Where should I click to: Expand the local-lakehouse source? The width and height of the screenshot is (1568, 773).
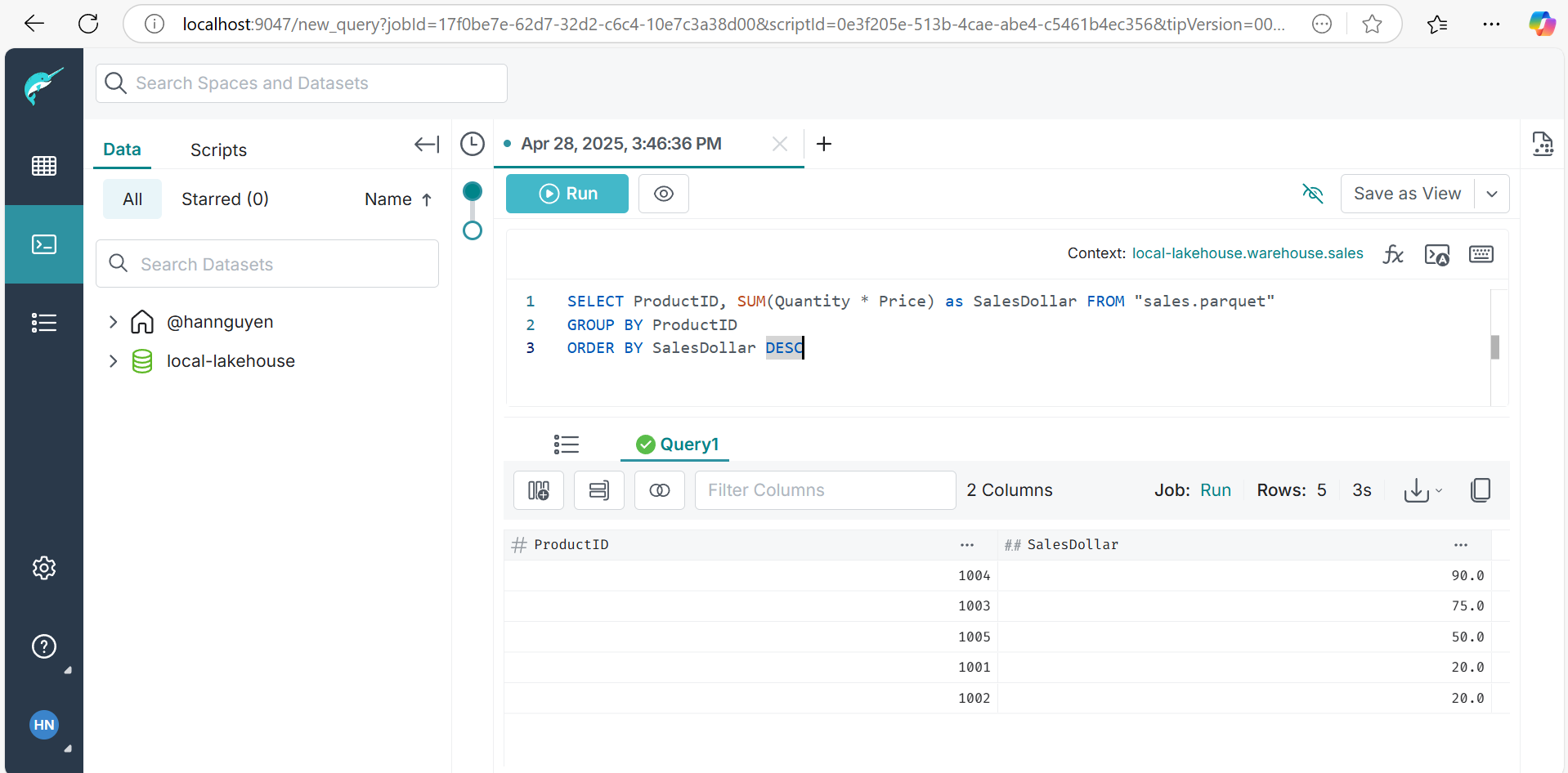pyautogui.click(x=113, y=361)
